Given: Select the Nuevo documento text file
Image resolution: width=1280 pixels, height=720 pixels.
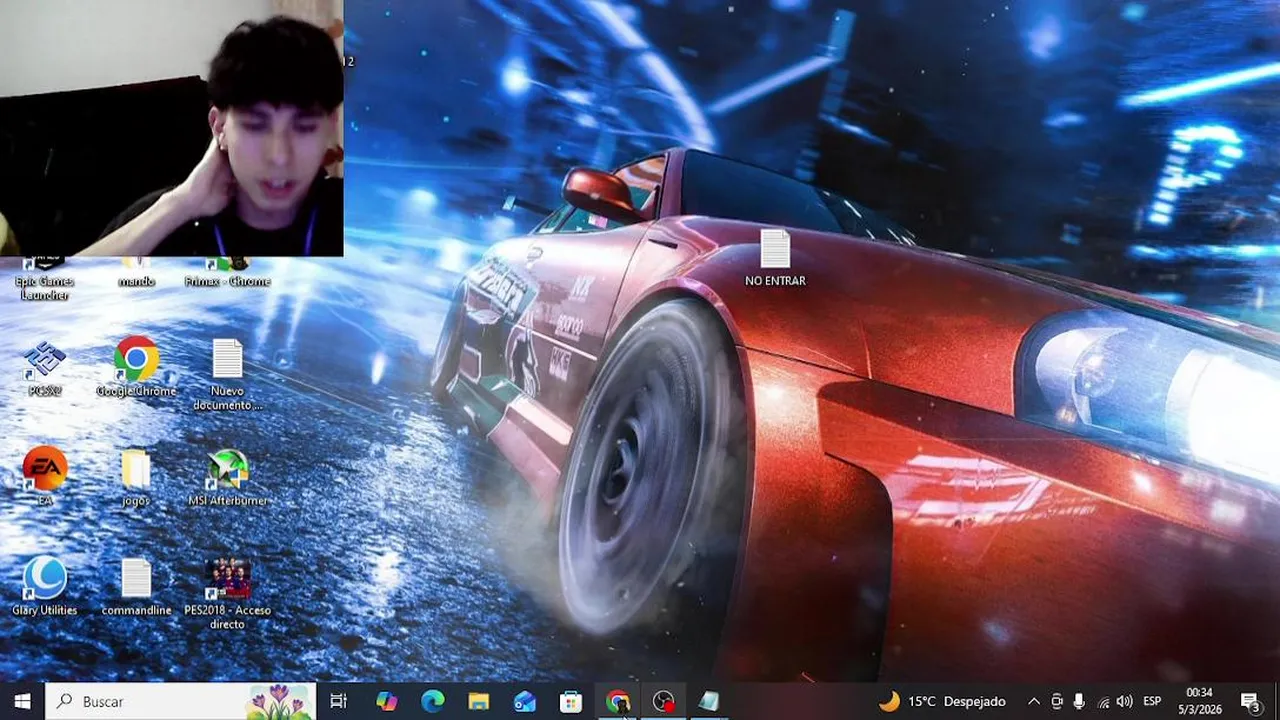Looking at the screenshot, I should pos(227,374).
